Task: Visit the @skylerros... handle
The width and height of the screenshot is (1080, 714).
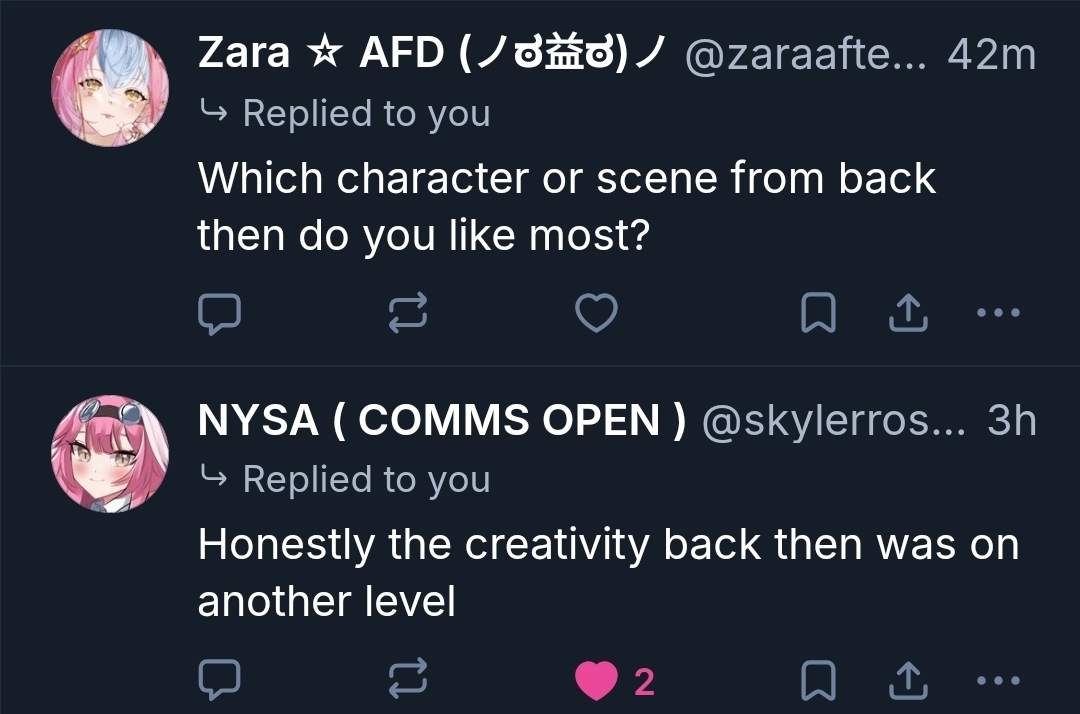Action: [x=834, y=422]
